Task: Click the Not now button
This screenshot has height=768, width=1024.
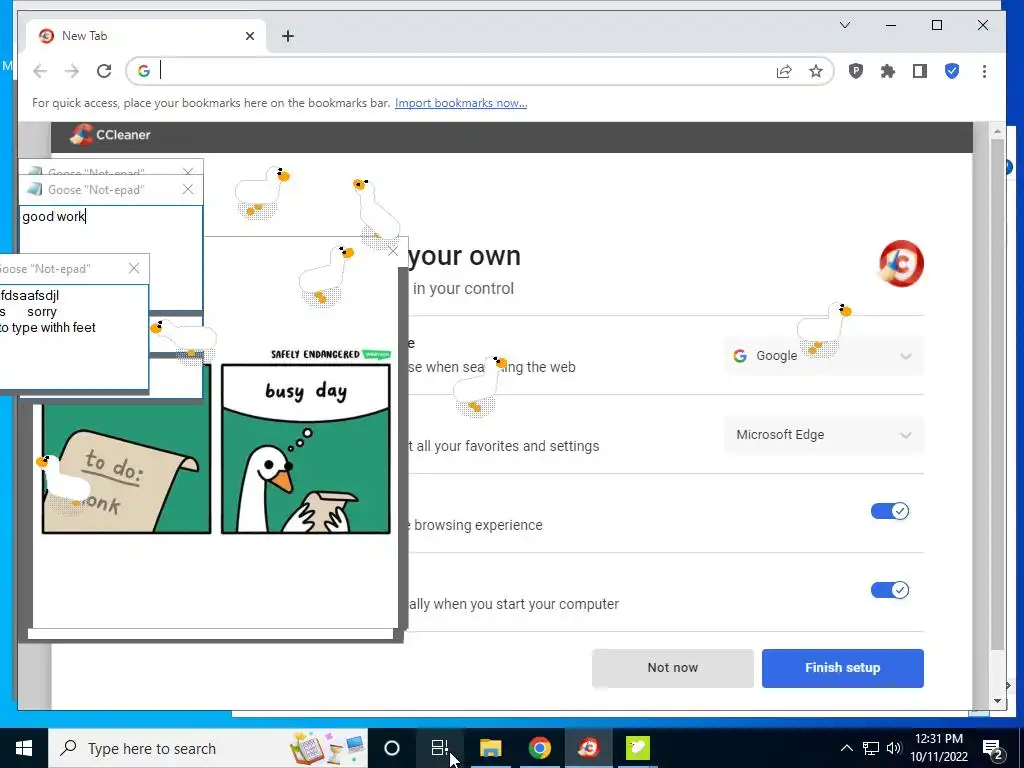Action: pos(673,667)
